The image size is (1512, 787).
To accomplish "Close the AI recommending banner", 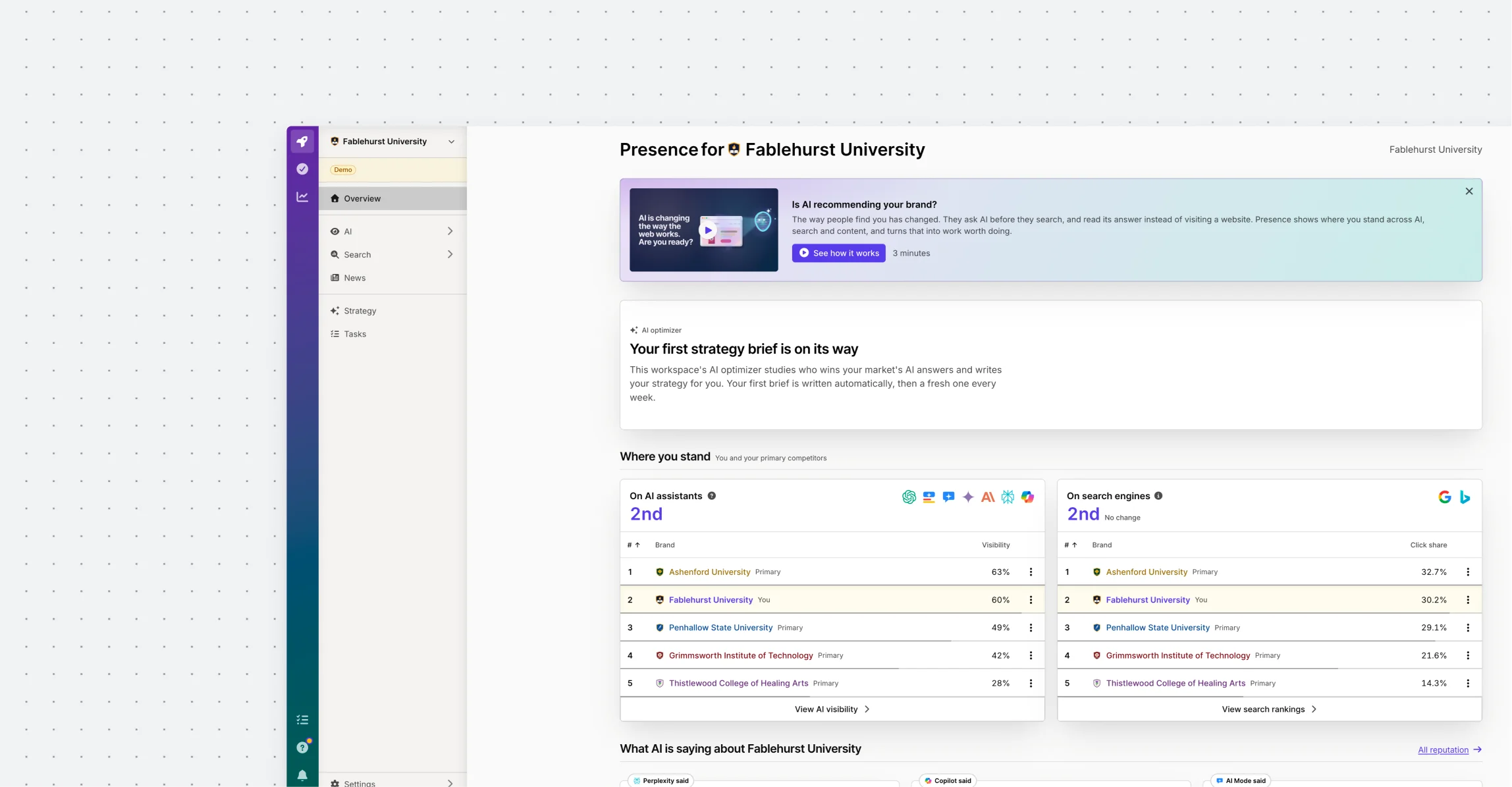I will click(1469, 192).
